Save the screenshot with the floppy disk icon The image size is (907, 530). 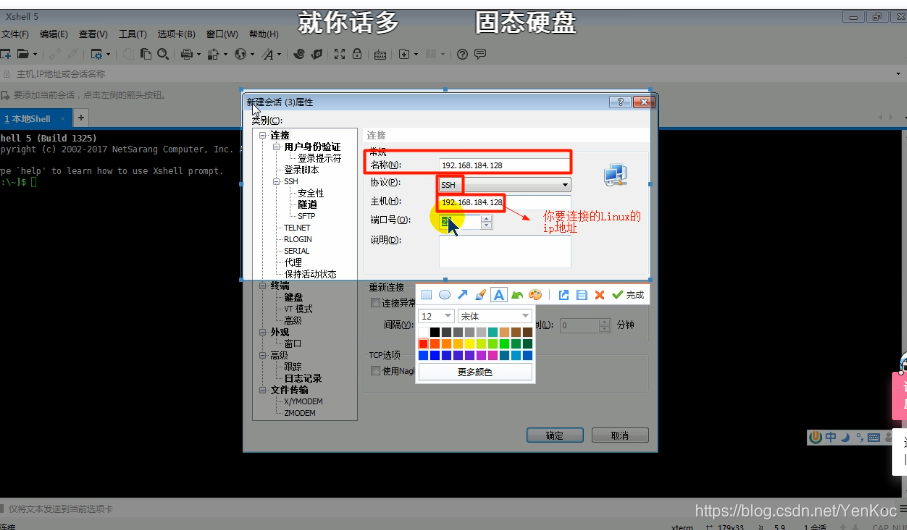click(x=581, y=295)
